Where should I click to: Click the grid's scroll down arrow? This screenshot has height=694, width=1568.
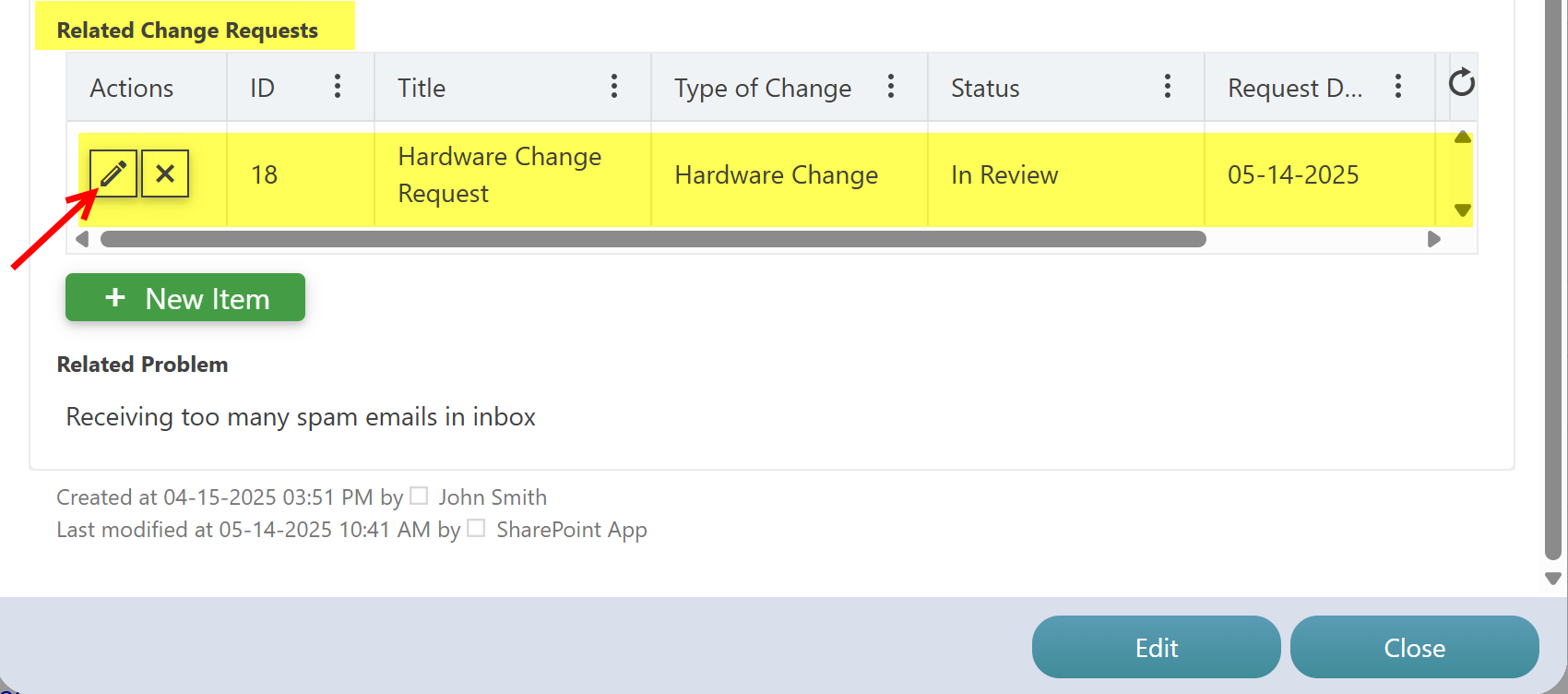[x=1463, y=210]
